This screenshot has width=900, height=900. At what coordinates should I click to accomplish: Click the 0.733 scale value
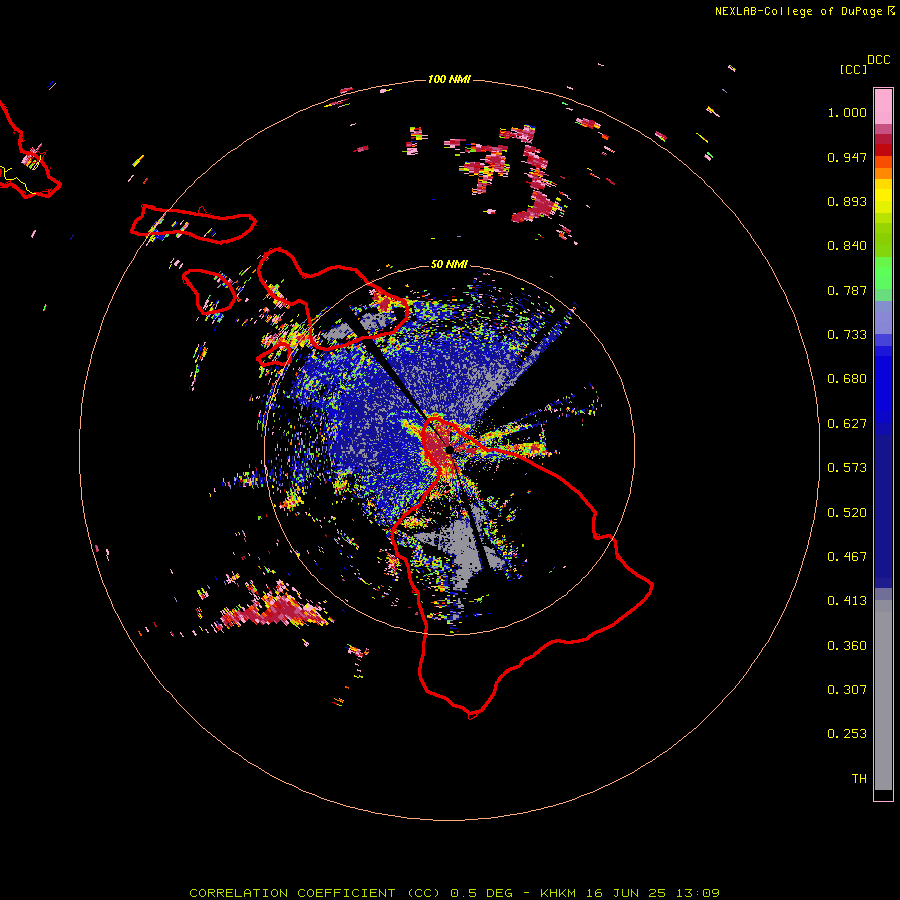(x=847, y=335)
